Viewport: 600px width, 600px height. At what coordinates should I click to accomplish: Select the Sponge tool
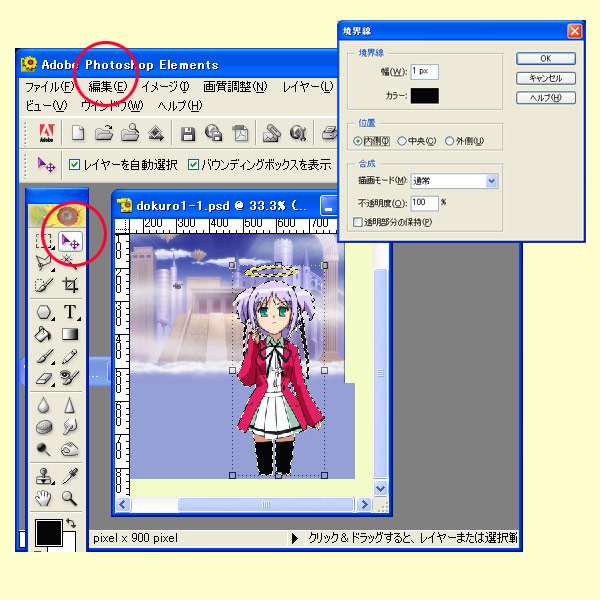point(44,427)
